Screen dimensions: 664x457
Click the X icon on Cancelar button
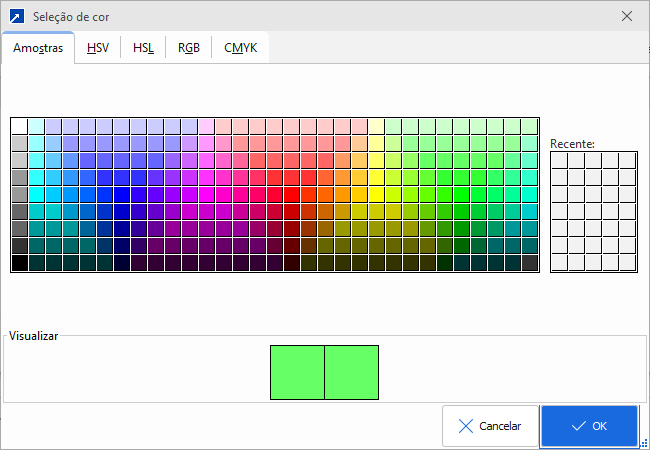pos(465,426)
